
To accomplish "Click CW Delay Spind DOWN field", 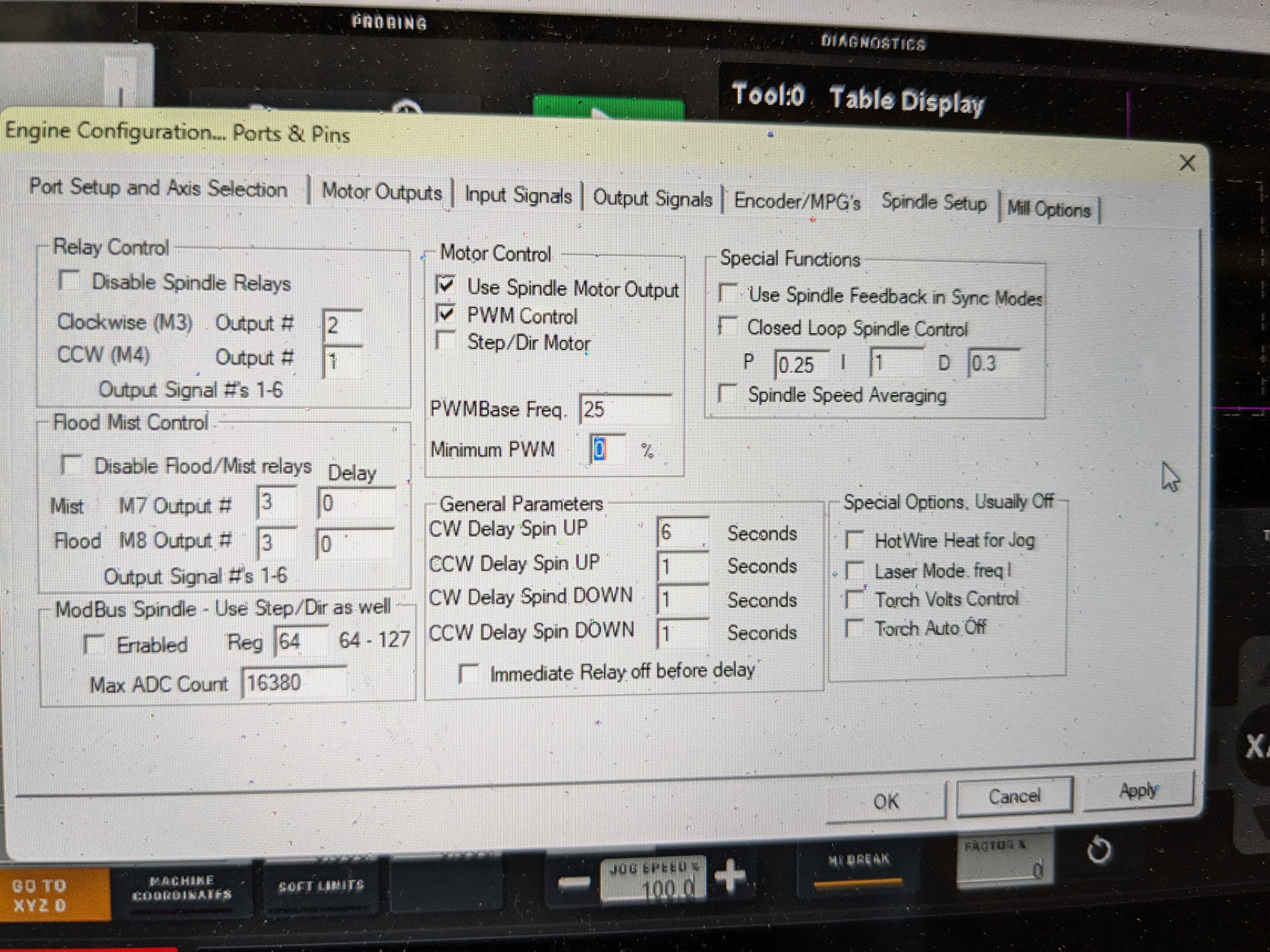I will click(683, 600).
